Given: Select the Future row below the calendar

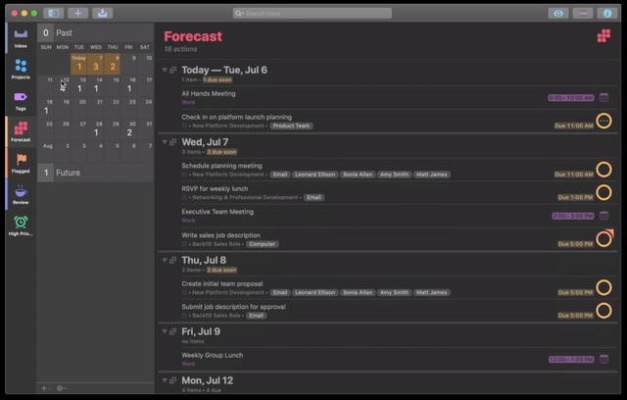Looking at the screenshot, I should 95,173.
